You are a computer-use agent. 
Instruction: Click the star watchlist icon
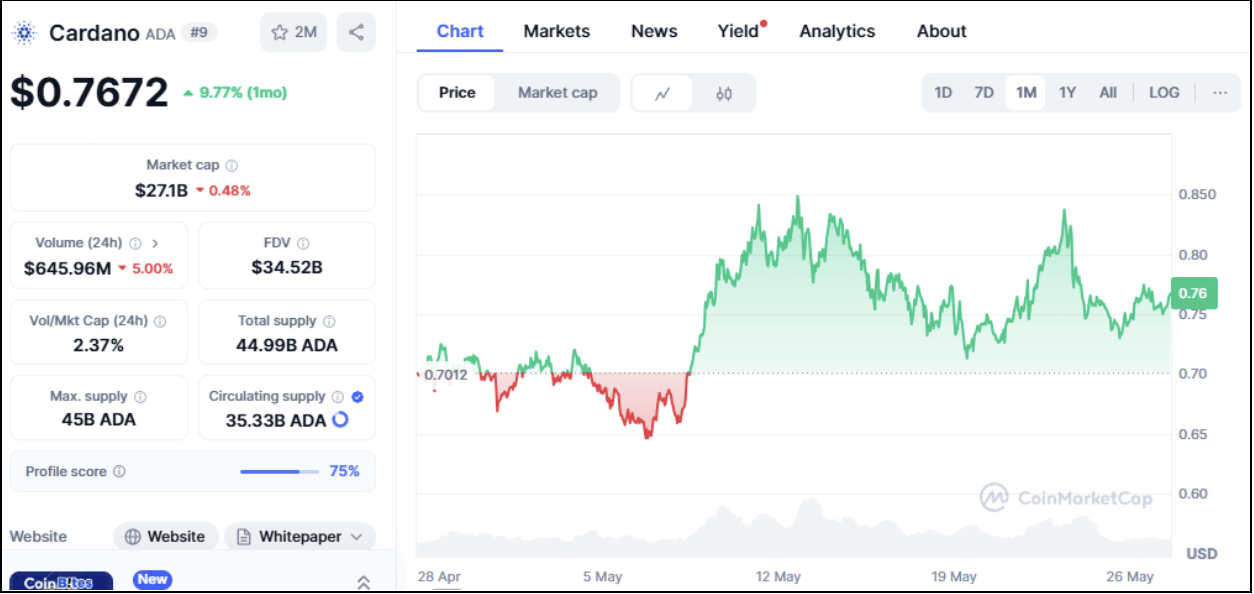click(280, 32)
